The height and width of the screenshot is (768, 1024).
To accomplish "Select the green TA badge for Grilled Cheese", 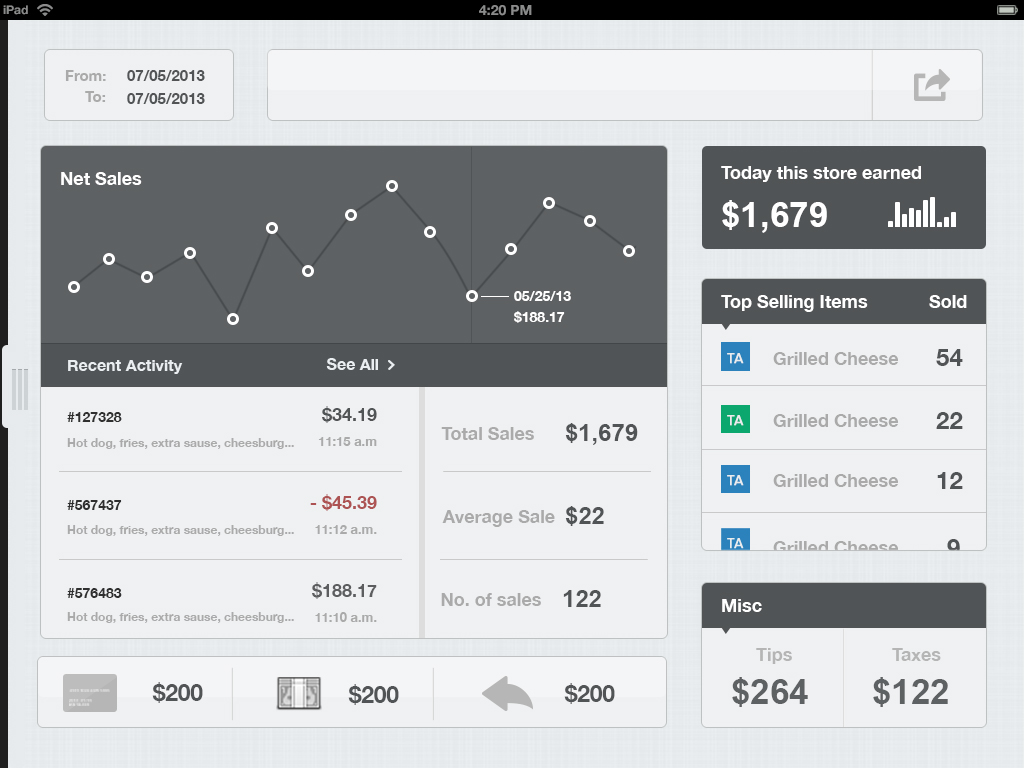I will (x=735, y=419).
